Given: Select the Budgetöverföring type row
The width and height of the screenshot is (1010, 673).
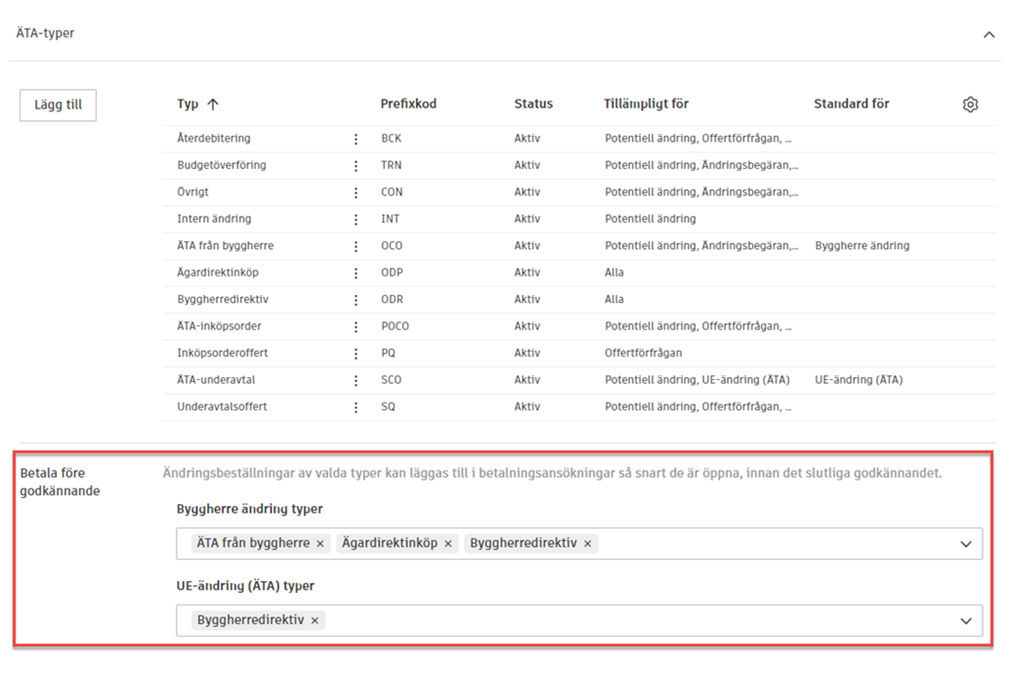Looking at the screenshot, I should pos(222,165).
